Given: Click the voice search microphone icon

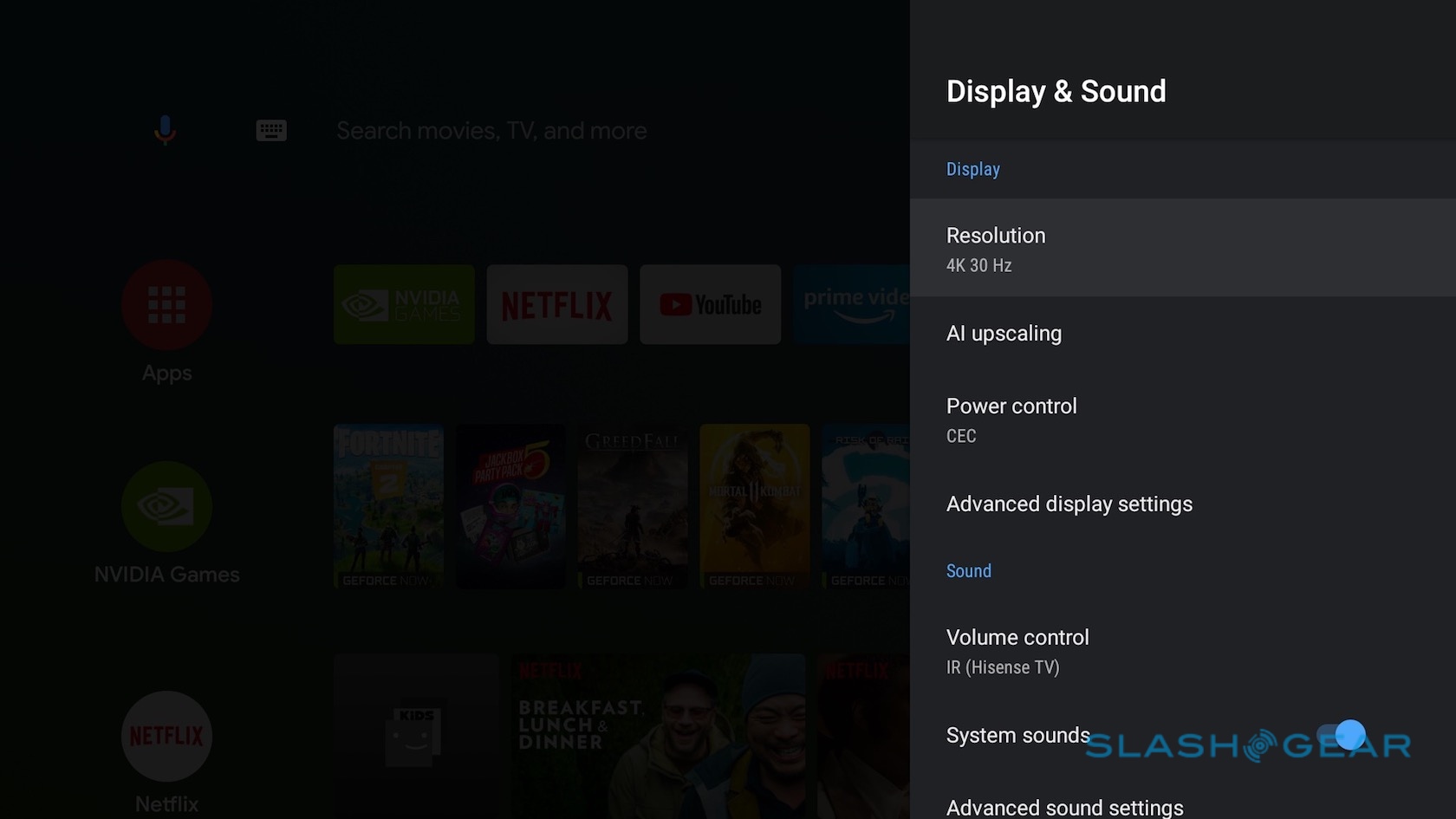Looking at the screenshot, I should click(x=165, y=130).
